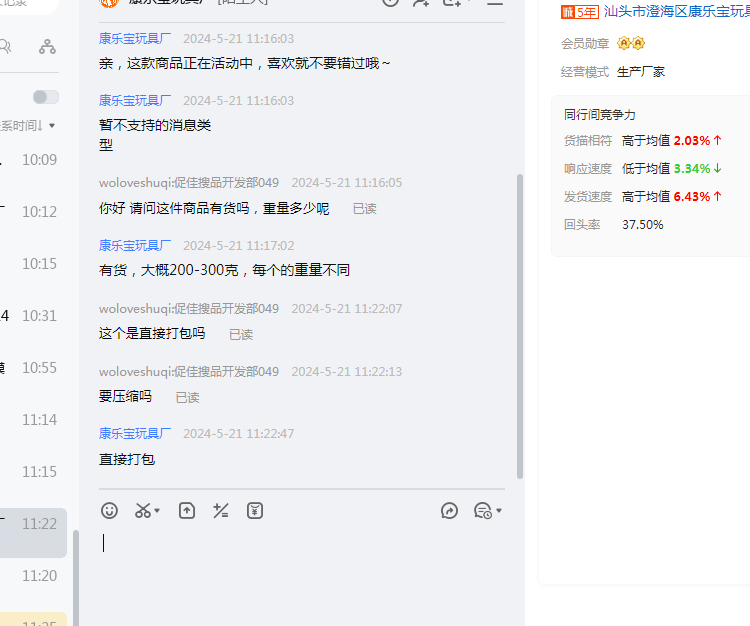Select the highlighted conversation timed 11:22
The height and width of the screenshot is (626, 750).
coord(33,533)
